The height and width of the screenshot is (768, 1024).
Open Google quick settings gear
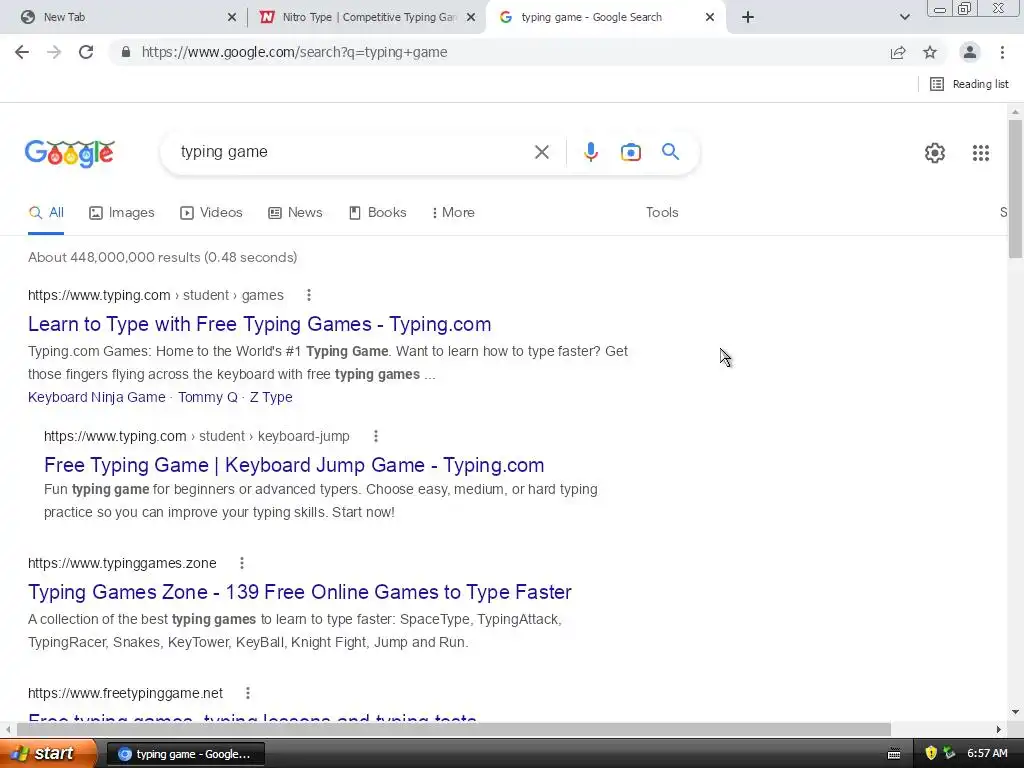935,153
